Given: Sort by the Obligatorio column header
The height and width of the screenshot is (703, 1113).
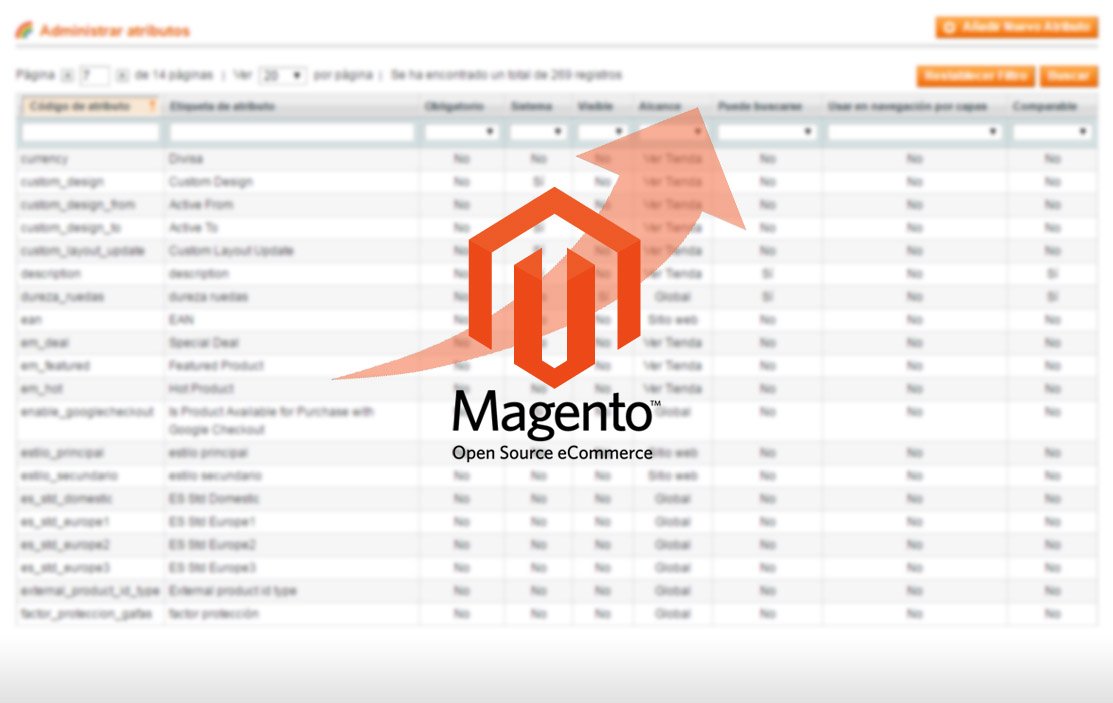Looking at the screenshot, I should click(x=454, y=107).
